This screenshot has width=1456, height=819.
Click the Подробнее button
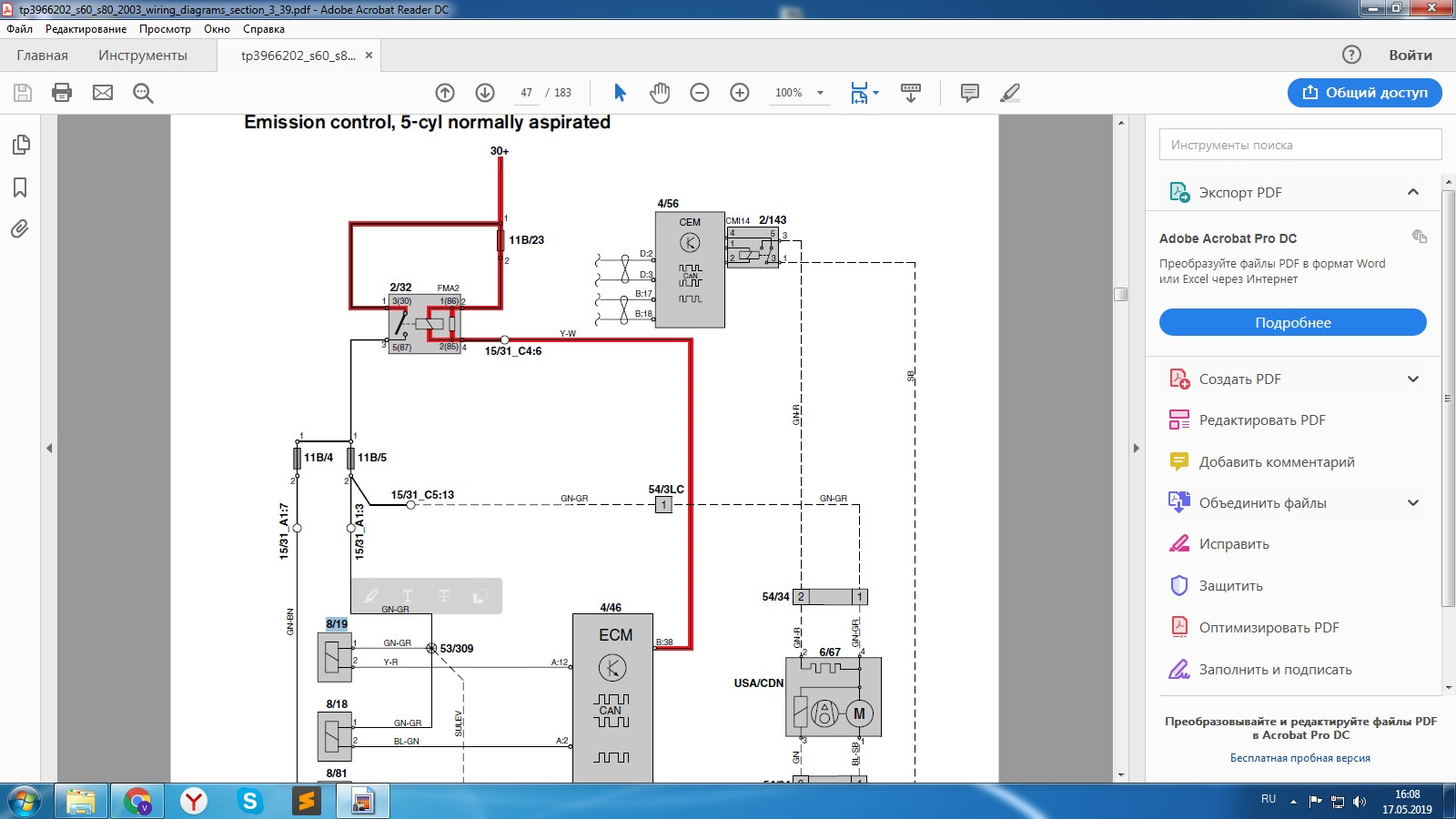click(x=1292, y=322)
